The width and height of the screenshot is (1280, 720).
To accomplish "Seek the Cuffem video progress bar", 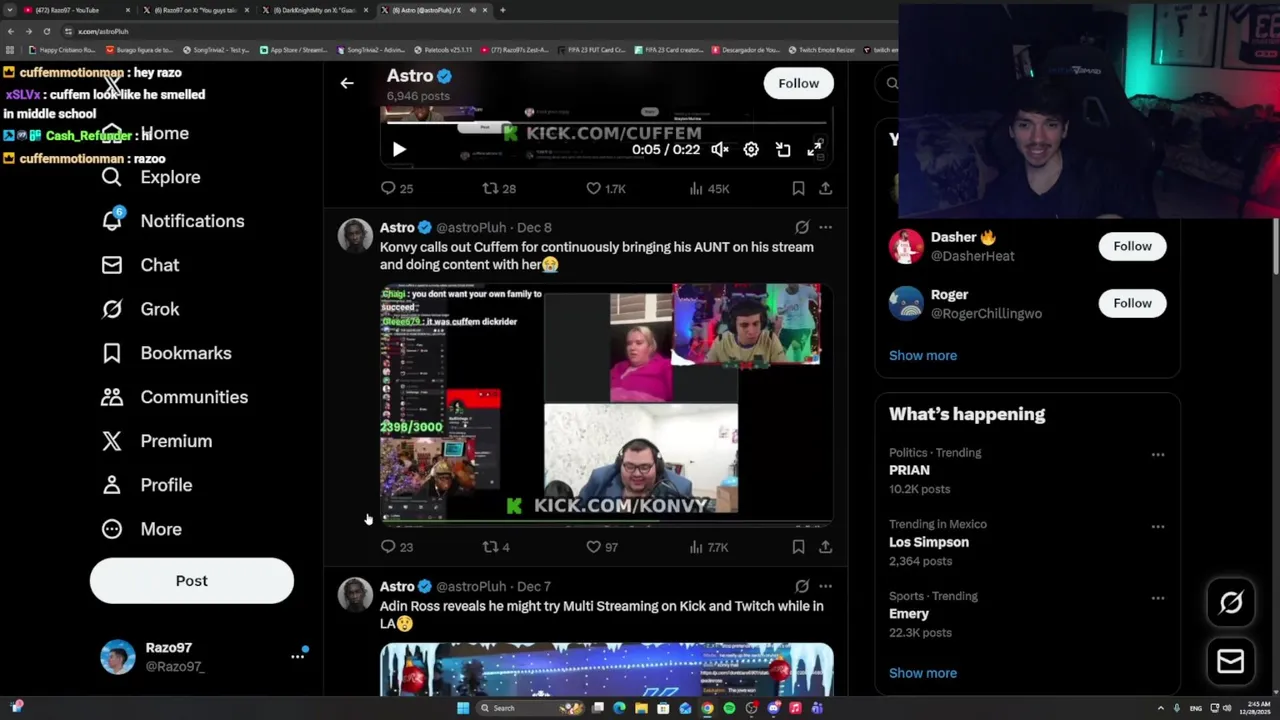I will click(x=606, y=123).
